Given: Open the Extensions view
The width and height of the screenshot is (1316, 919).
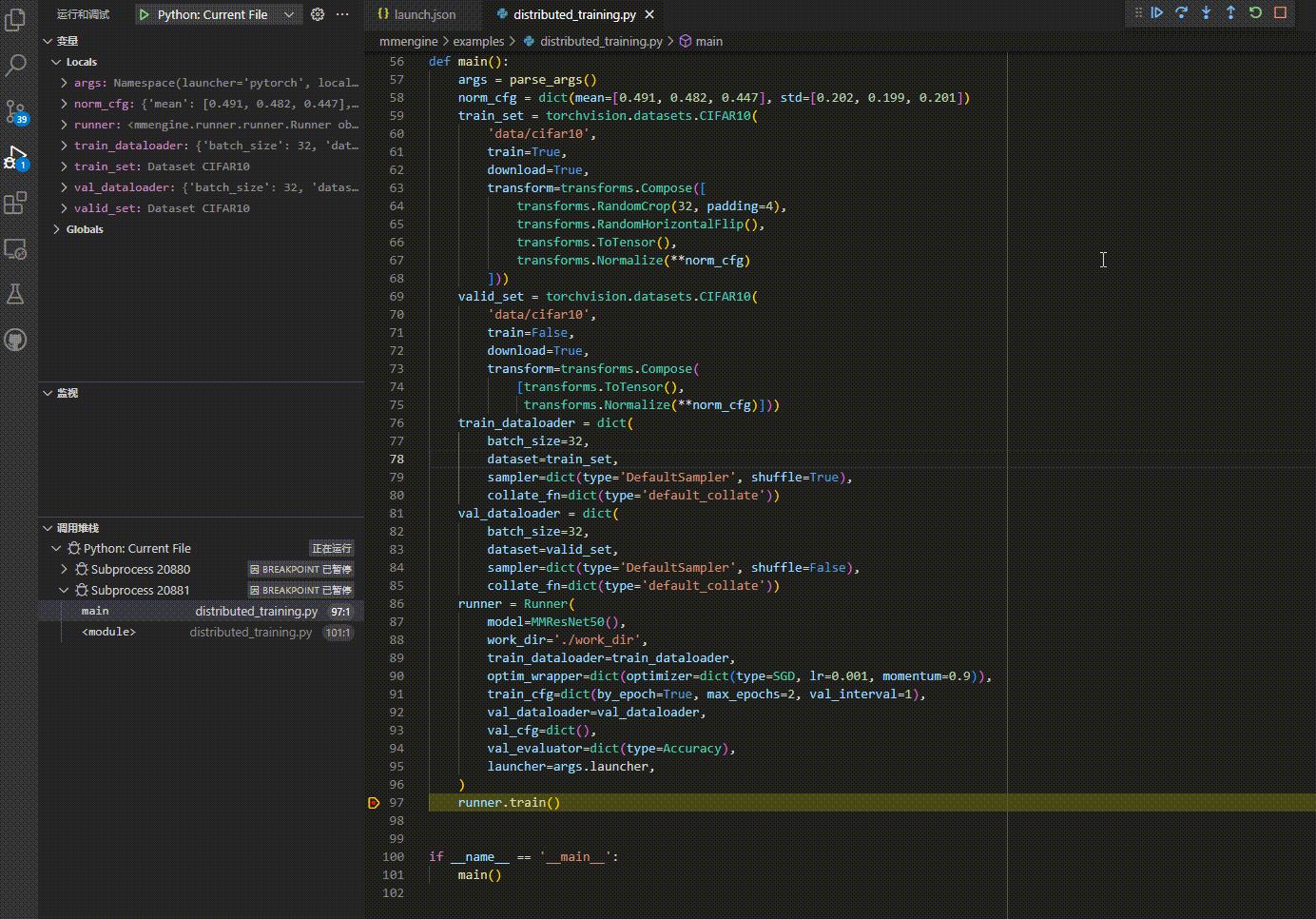Looking at the screenshot, I should [x=15, y=203].
